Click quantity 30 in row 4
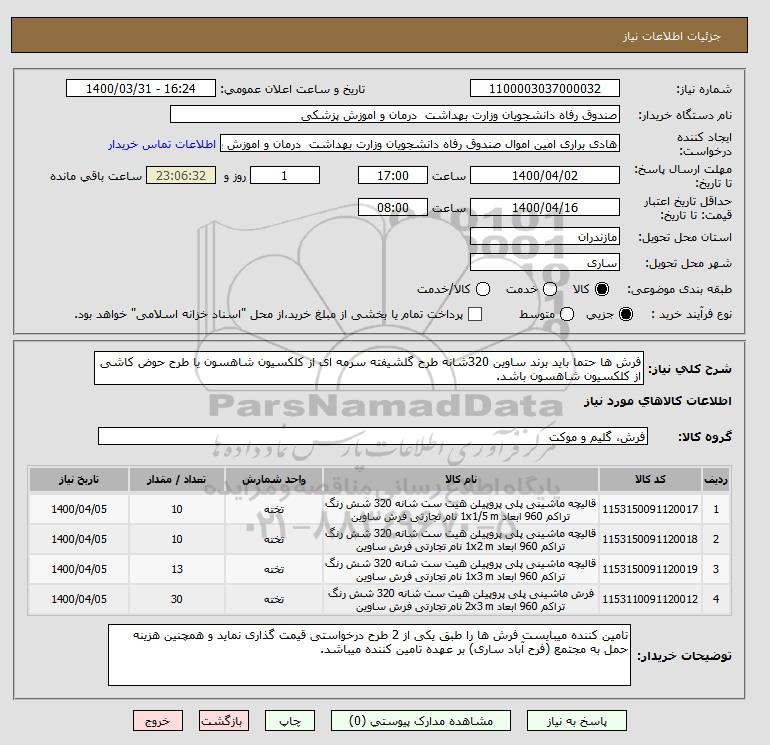The height and width of the screenshot is (745, 770). 177,599
